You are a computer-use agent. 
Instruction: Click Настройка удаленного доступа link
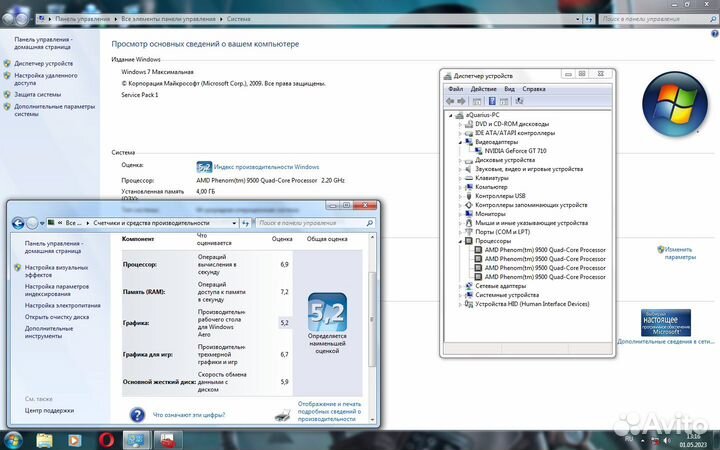point(45,79)
